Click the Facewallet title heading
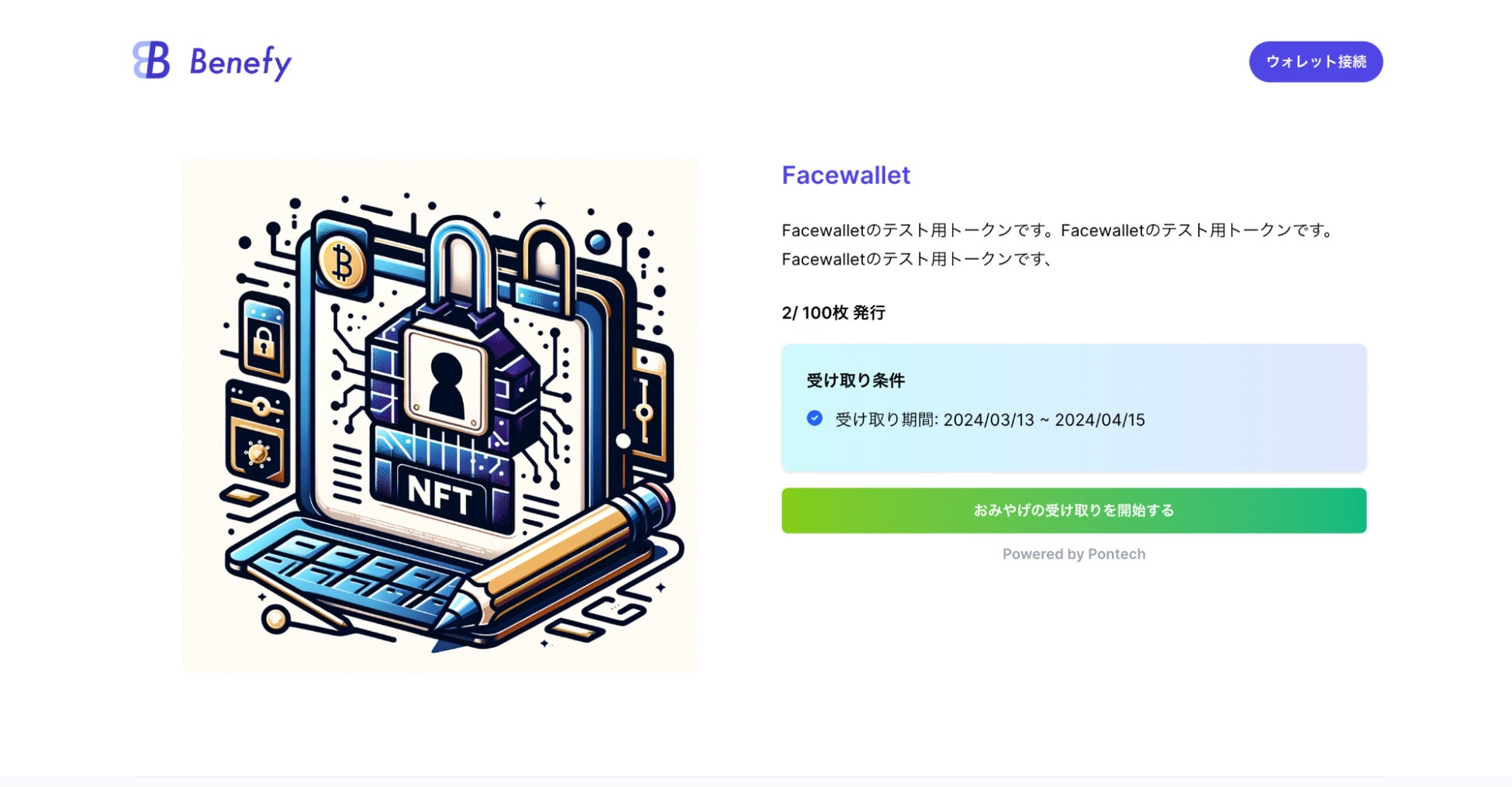The width and height of the screenshot is (1512, 787). 845,175
